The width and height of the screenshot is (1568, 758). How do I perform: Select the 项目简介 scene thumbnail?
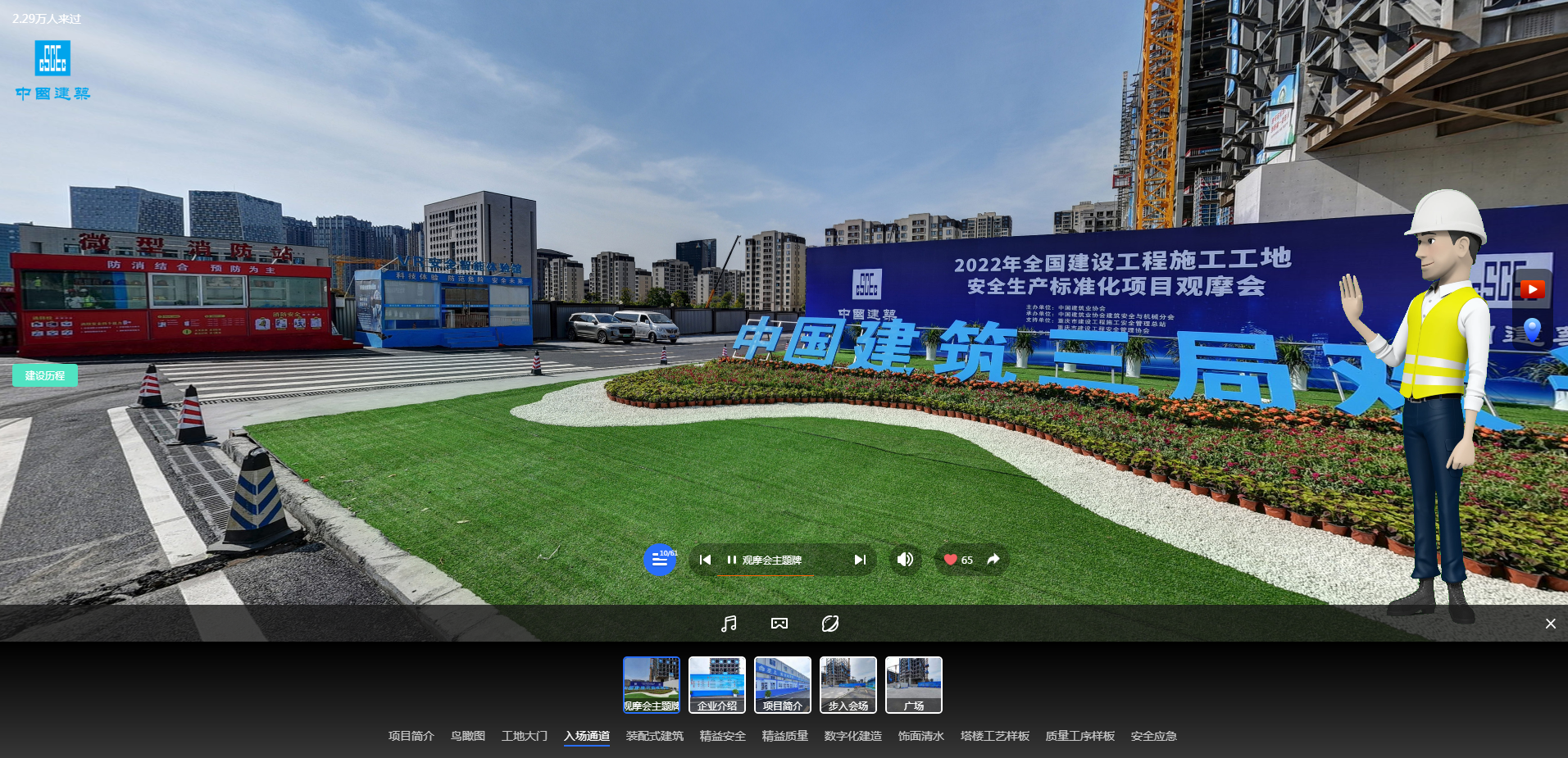[783, 685]
